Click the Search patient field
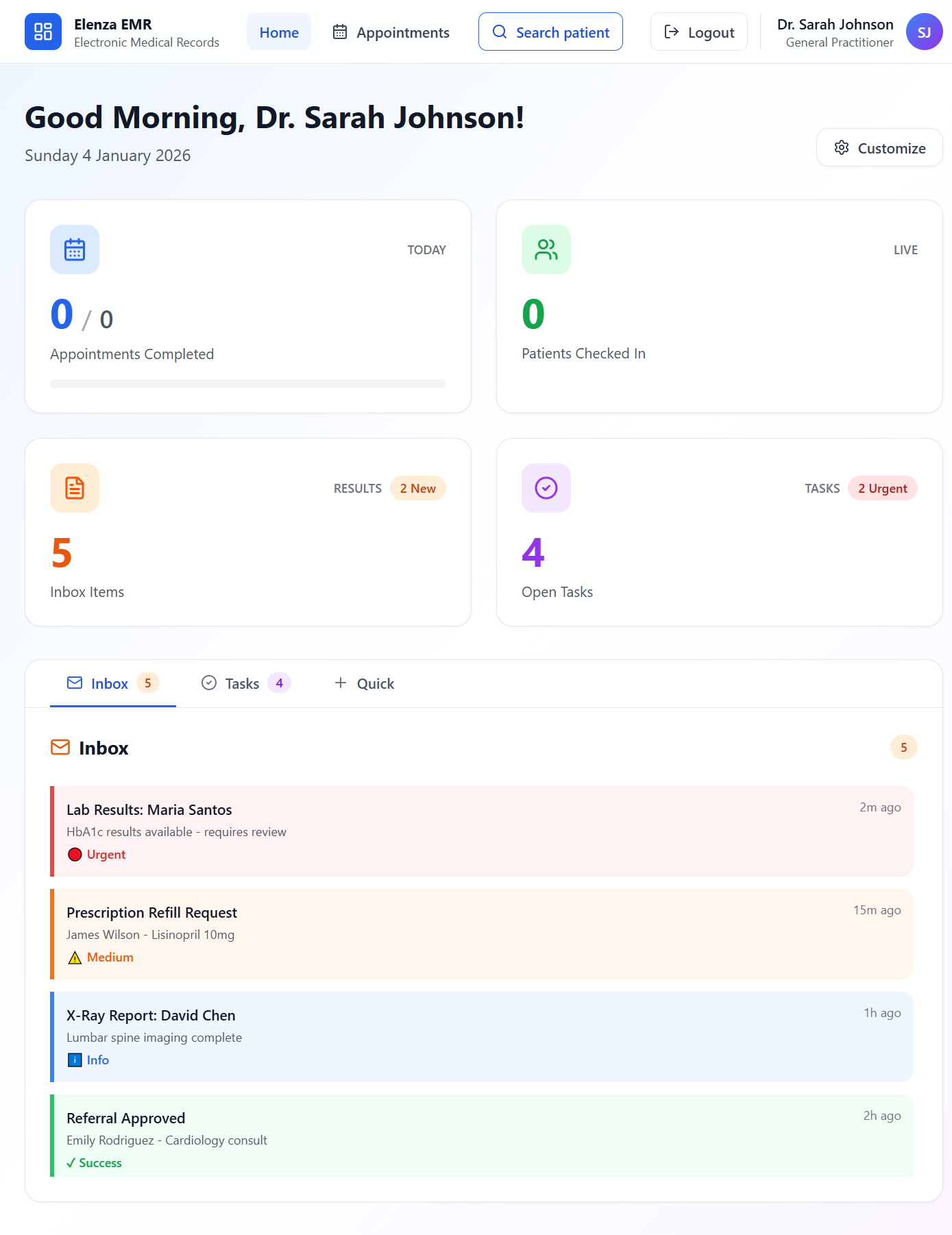The image size is (952, 1235). [550, 32]
